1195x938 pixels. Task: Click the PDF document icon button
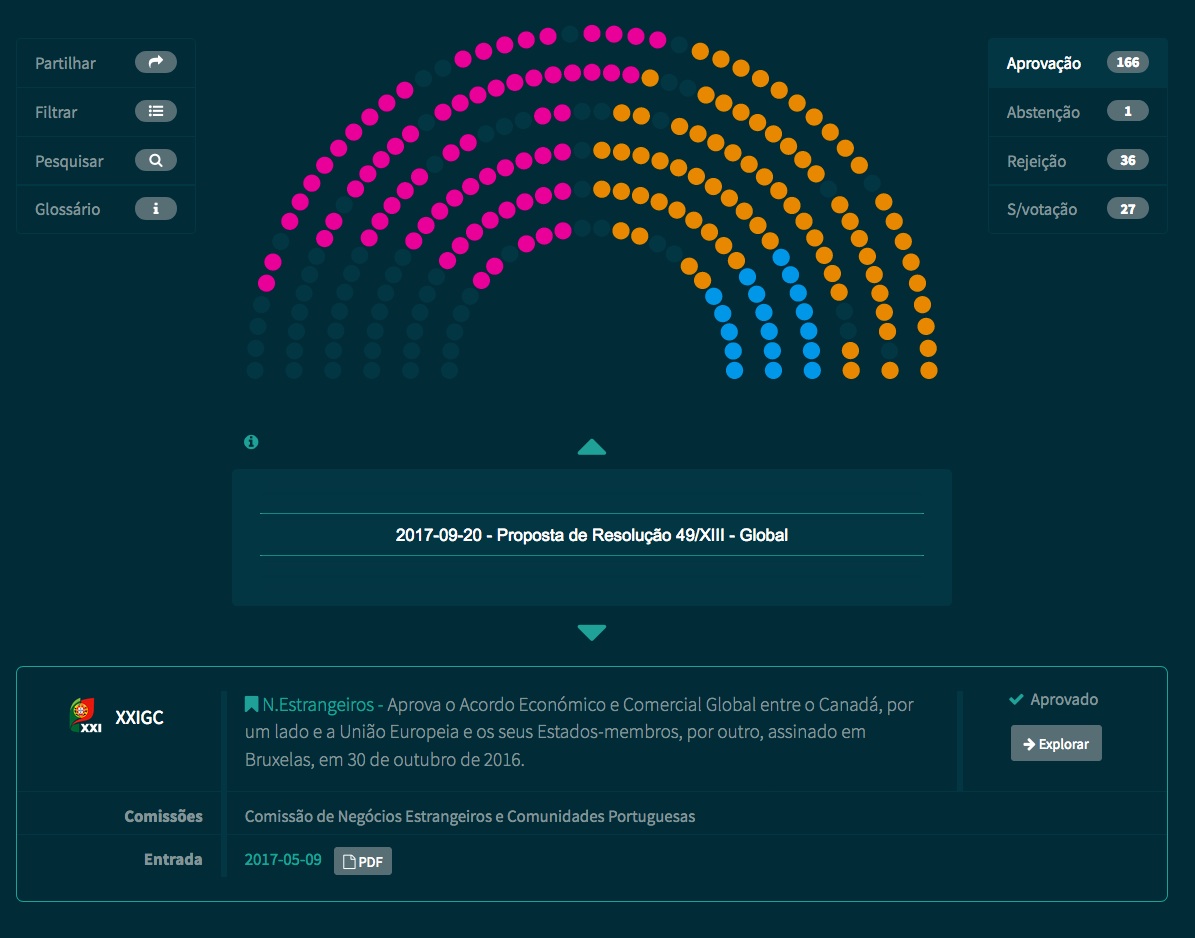tap(363, 861)
